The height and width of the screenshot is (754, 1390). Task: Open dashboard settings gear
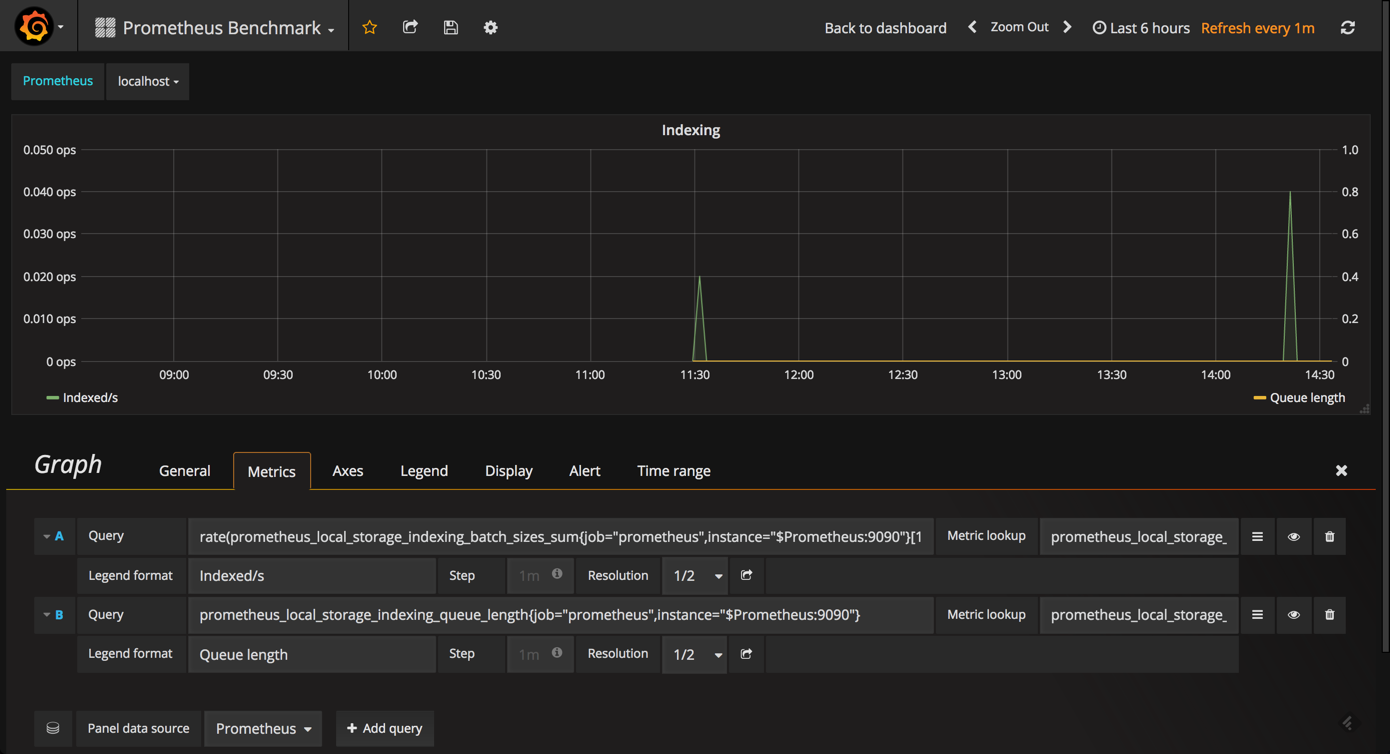[491, 27]
